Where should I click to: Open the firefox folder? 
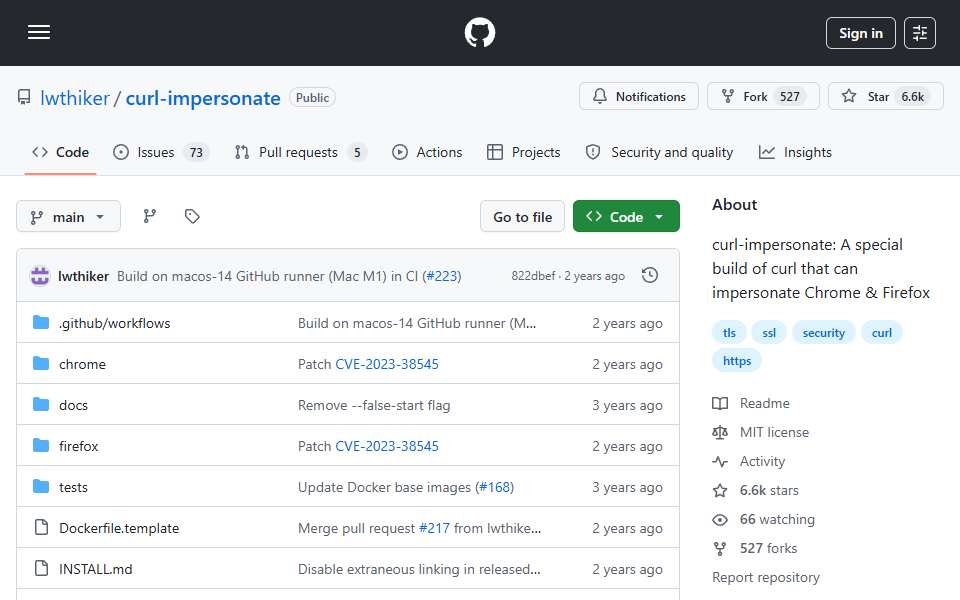pos(78,446)
